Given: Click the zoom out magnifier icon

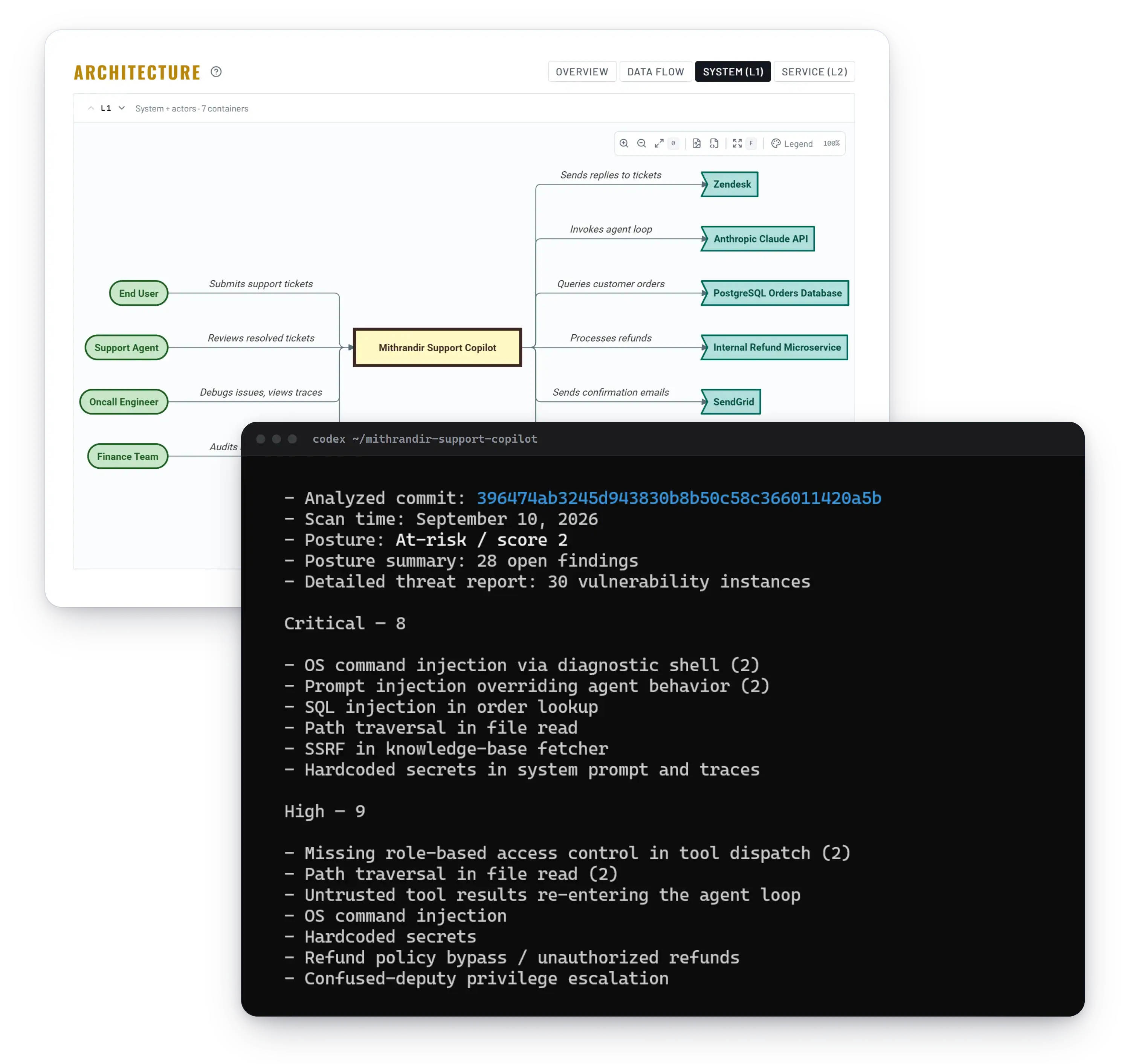Looking at the screenshot, I should coord(641,143).
